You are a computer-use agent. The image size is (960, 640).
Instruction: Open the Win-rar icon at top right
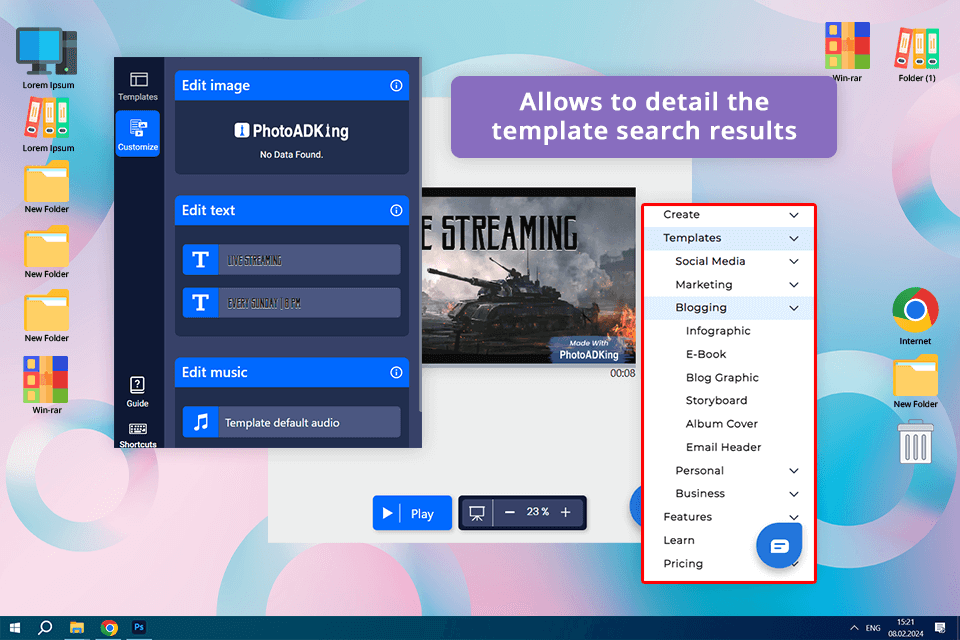(847, 52)
